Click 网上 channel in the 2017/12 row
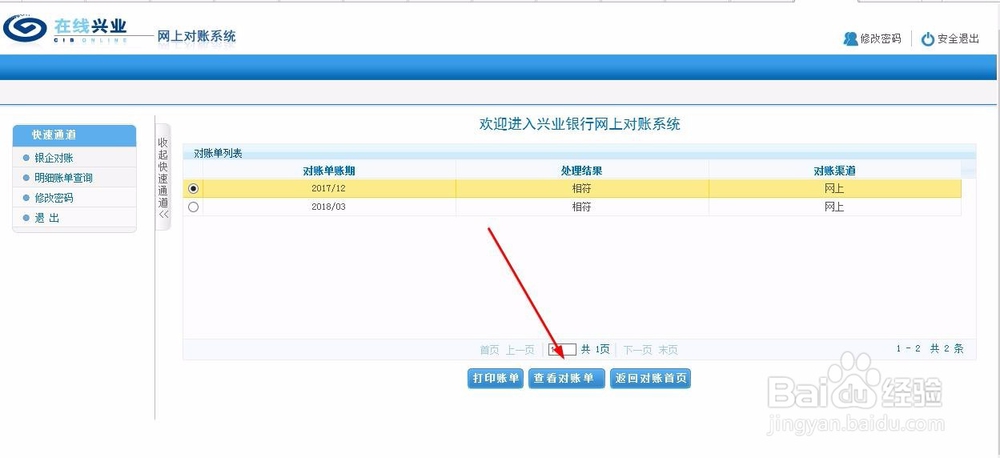 tap(834, 189)
